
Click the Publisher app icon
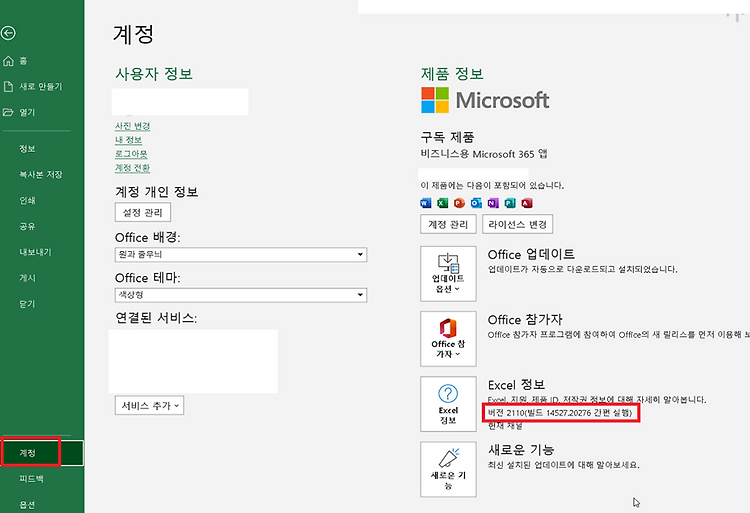(510, 203)
